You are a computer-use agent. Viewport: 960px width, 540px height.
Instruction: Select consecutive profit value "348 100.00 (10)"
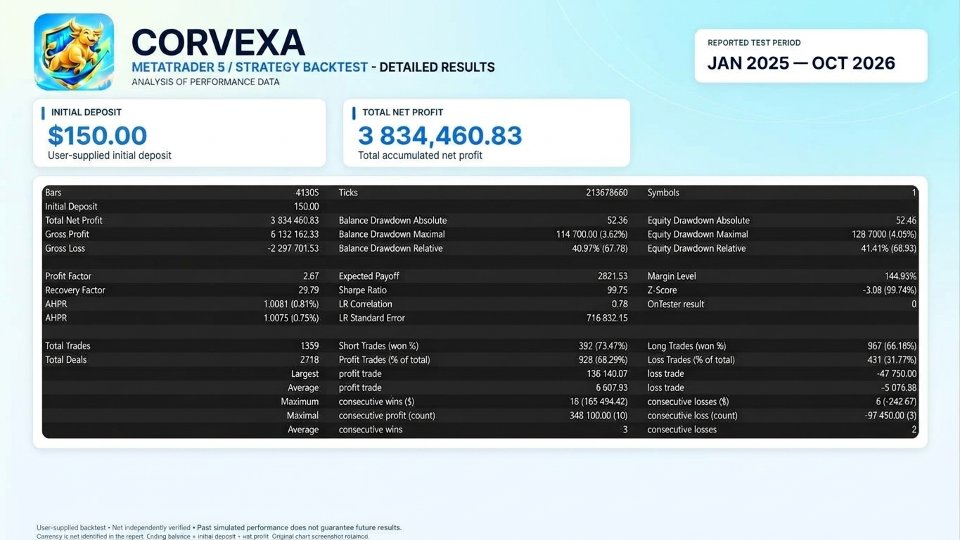599,416
